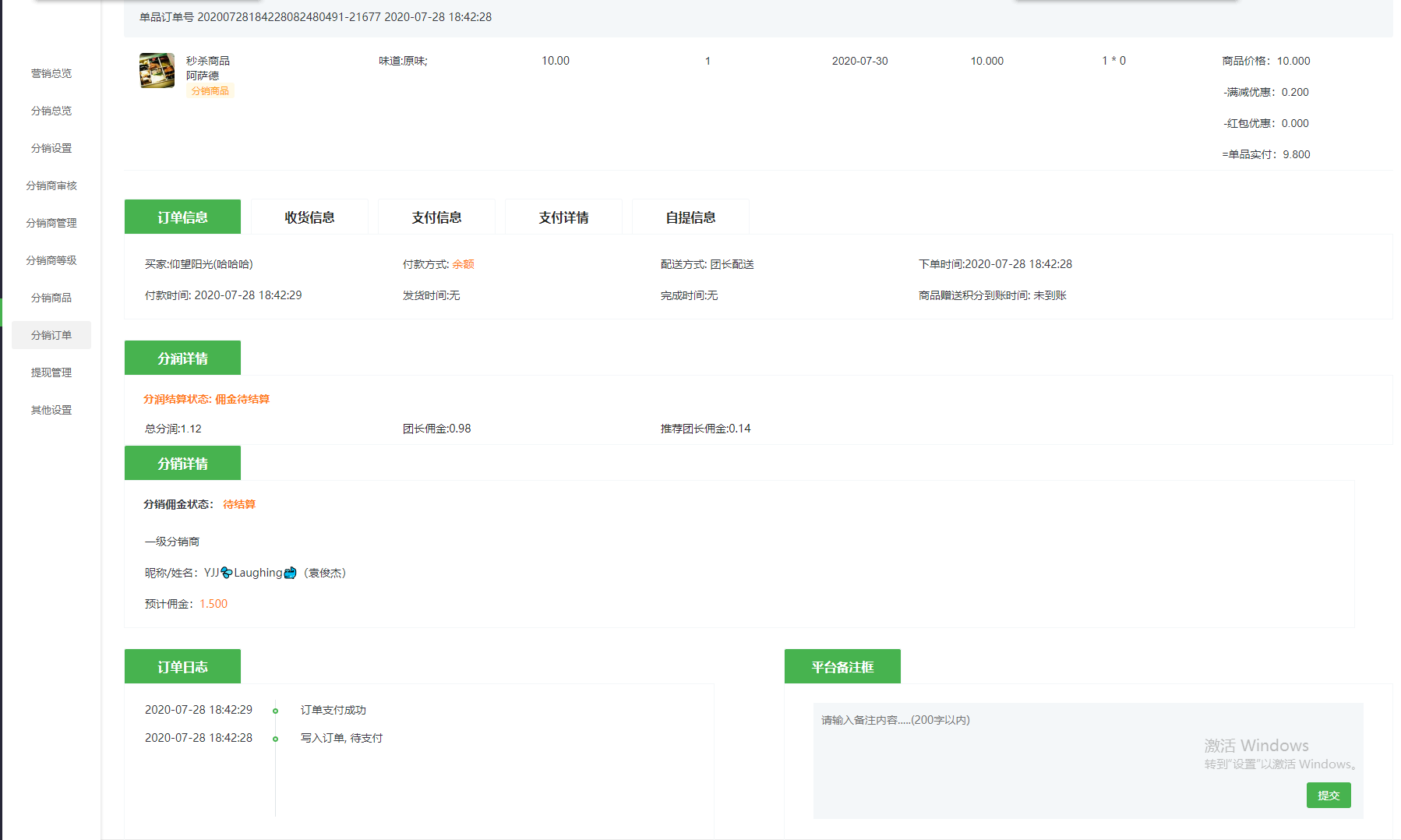
Task: Show the 自提信息 tab
Action: coord(690,217)
